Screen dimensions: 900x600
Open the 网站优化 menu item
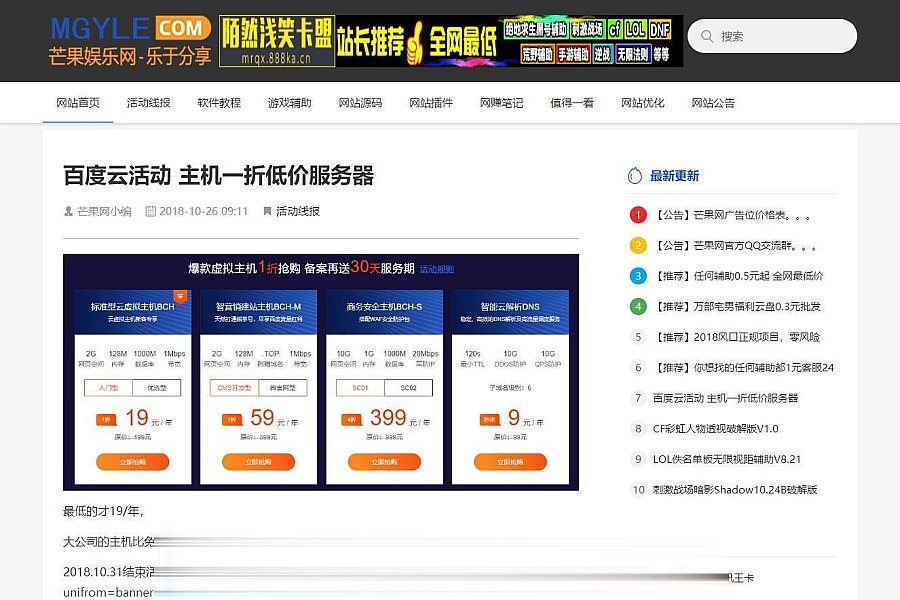[643, 103]
